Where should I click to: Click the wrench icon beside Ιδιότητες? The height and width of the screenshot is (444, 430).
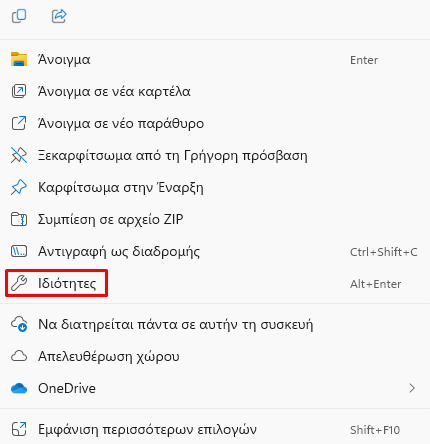[19, 283]
